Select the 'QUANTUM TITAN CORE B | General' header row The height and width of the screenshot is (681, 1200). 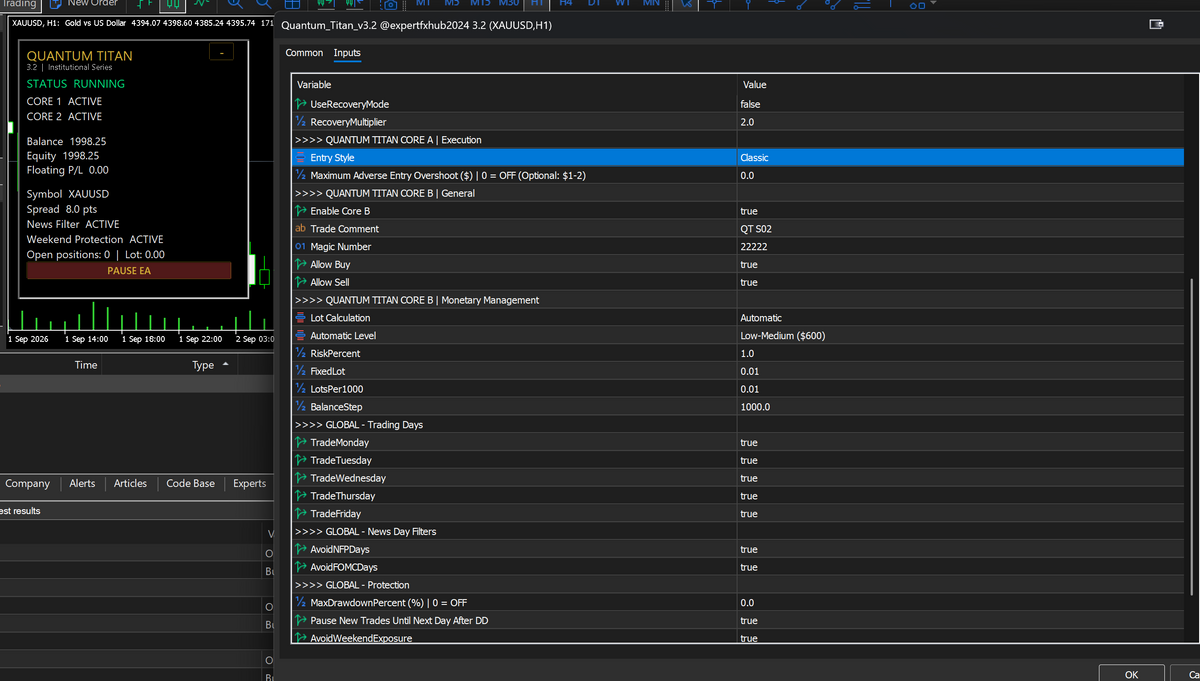tap(738, 193)
